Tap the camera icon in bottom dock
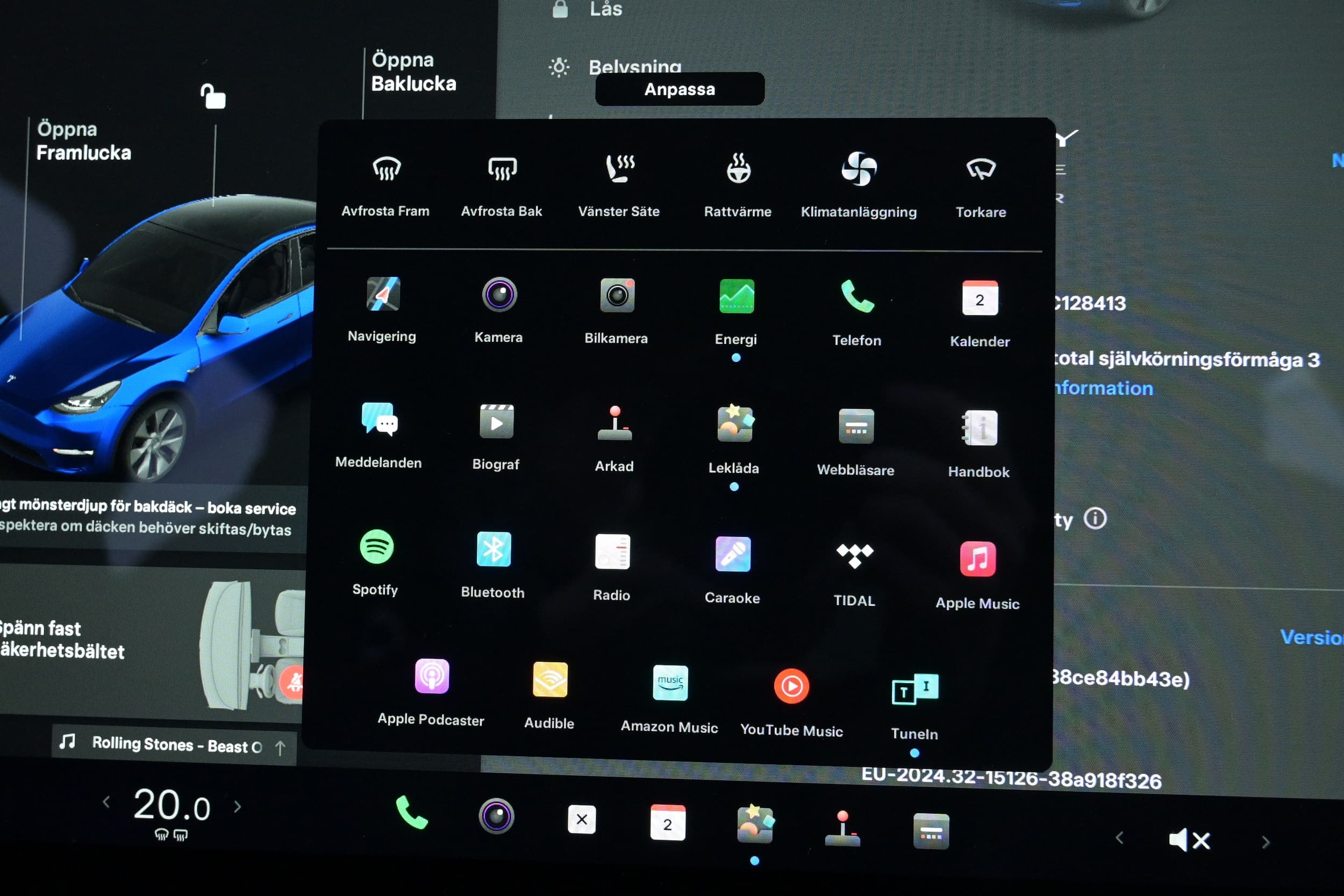The image size is (1344, 896). 496,815
